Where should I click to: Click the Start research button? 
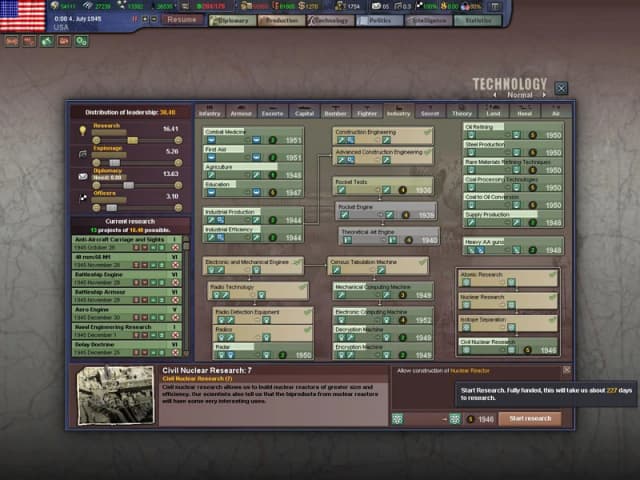click(530, 418)
